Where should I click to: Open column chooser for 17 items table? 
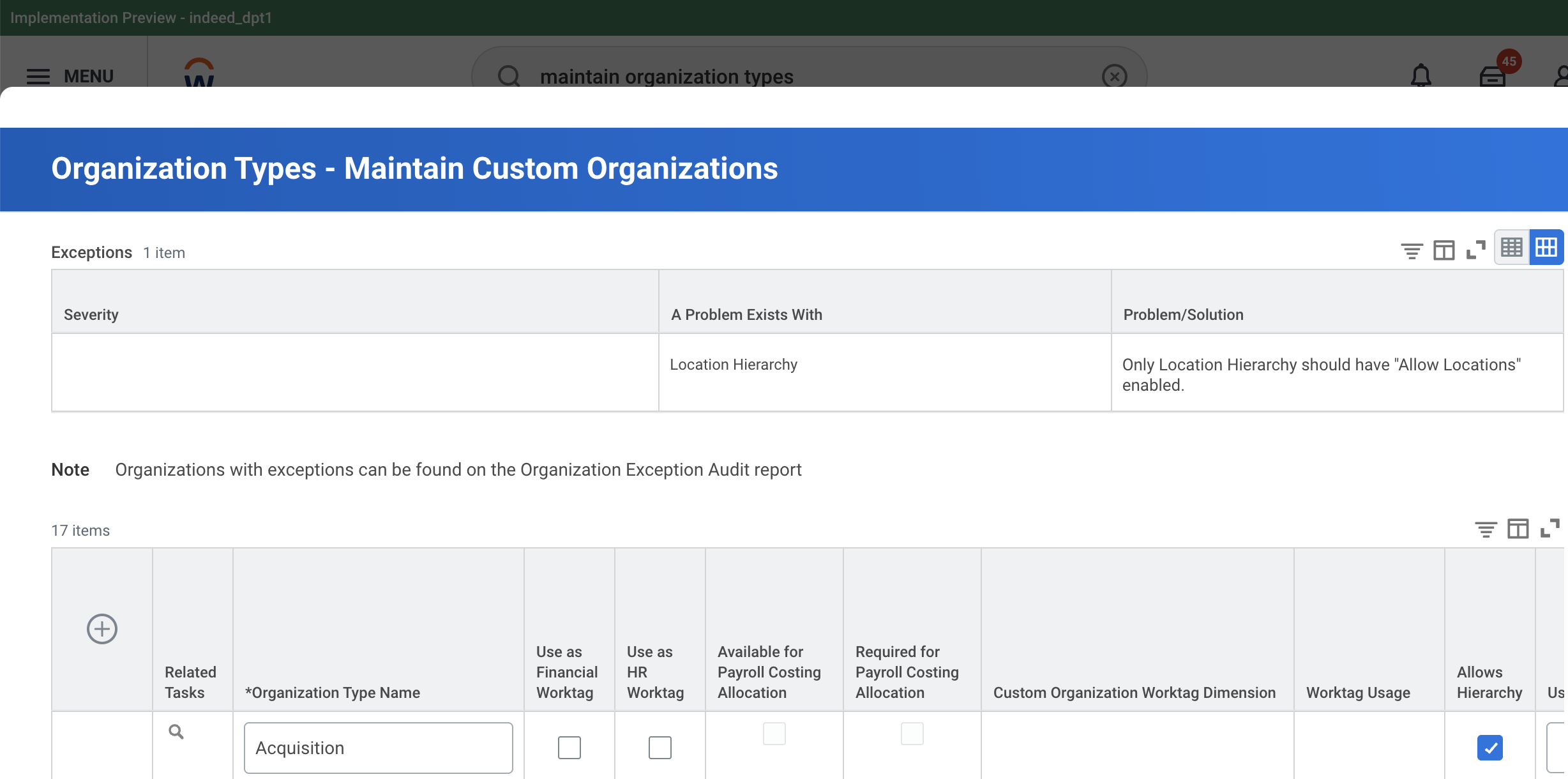pyautogui.click(x=1518, y=529)
